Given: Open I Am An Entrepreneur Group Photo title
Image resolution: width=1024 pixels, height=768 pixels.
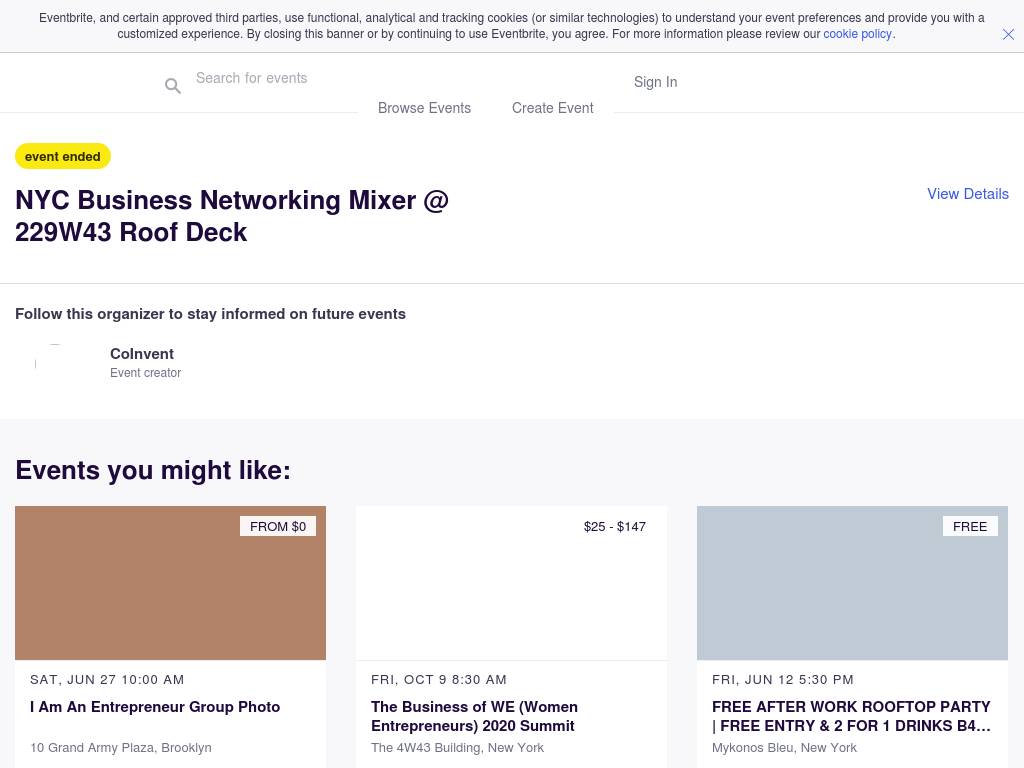Looking at the screenshot, I should coord(155,707).
